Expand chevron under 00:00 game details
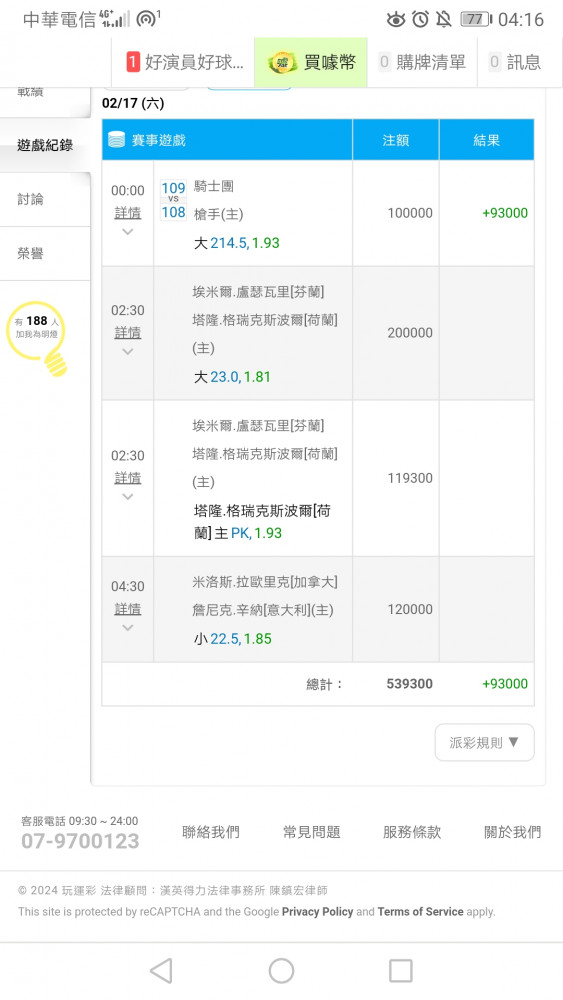 (128, 232)
